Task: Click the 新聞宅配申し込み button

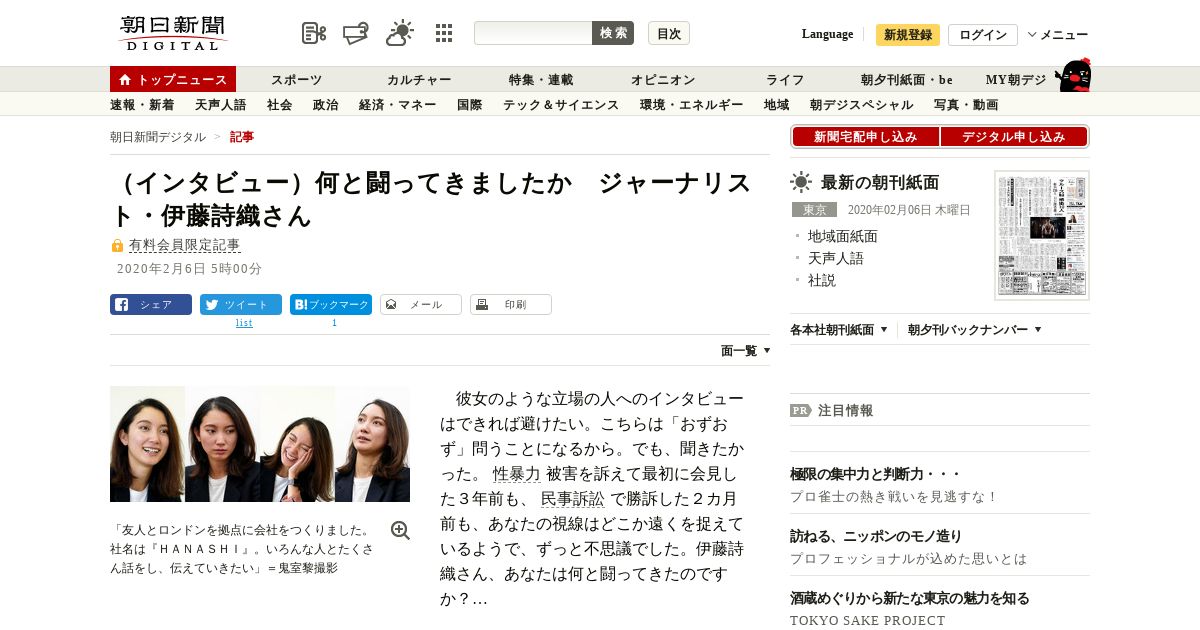Action: tap(865, 137)
